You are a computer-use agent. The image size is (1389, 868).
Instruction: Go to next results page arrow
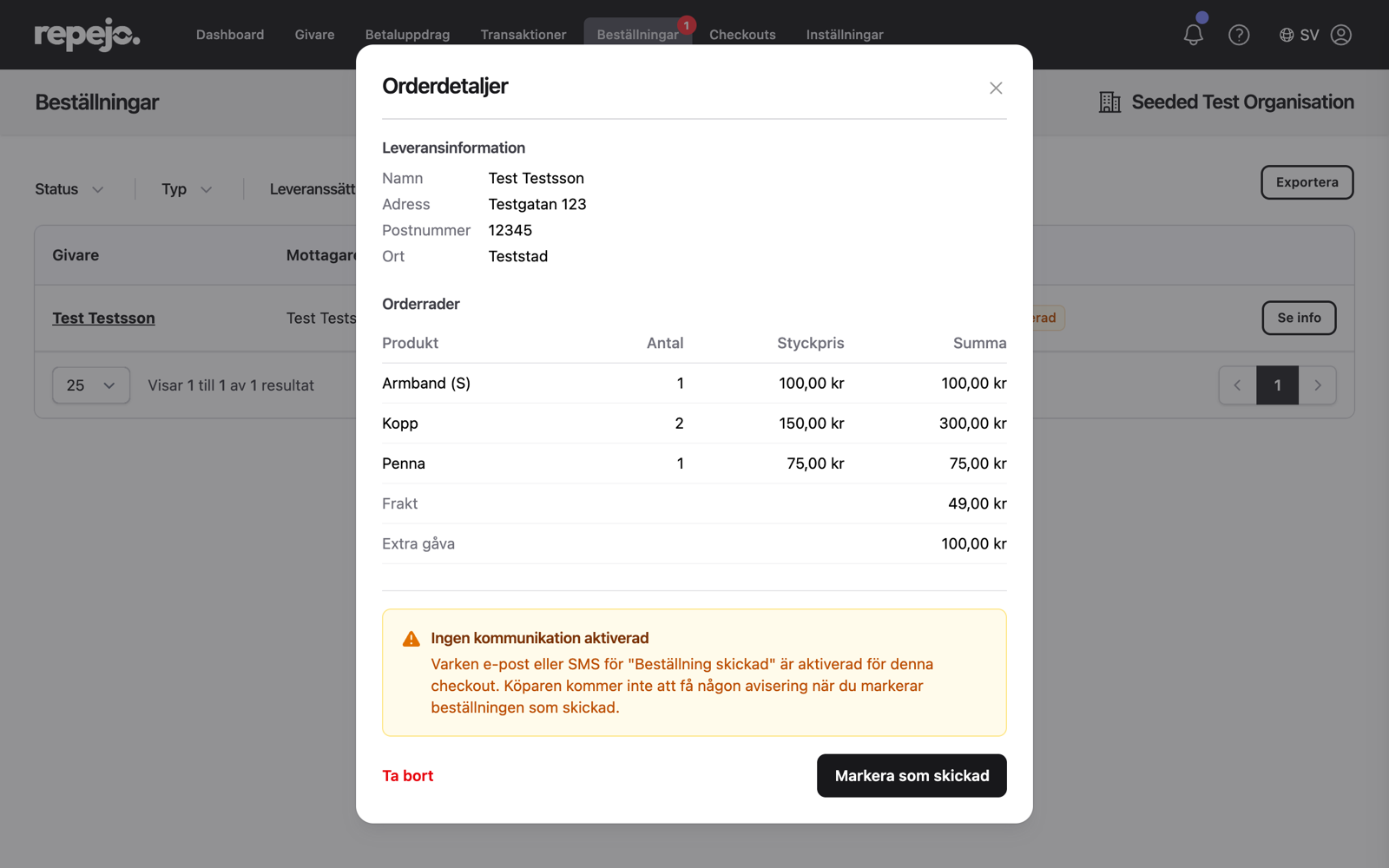1318,385
